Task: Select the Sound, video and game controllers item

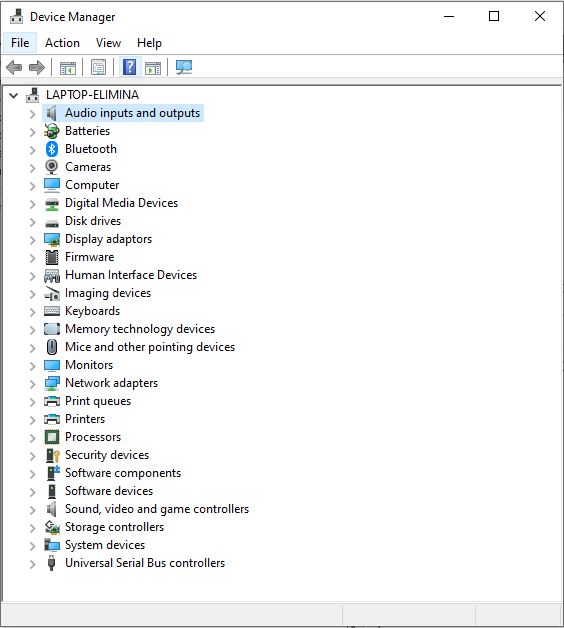Action: [157, 509]
